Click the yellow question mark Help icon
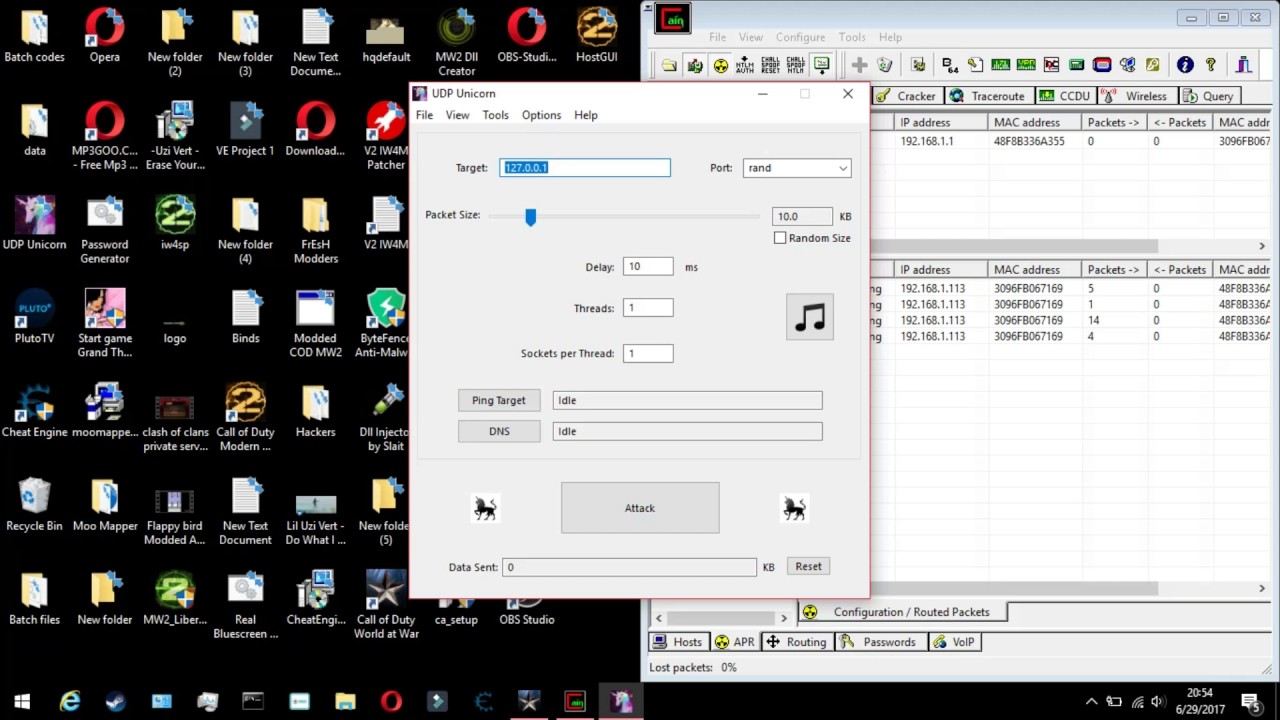This screenshot has width=1280, height=720. (x=1210, y=65)
